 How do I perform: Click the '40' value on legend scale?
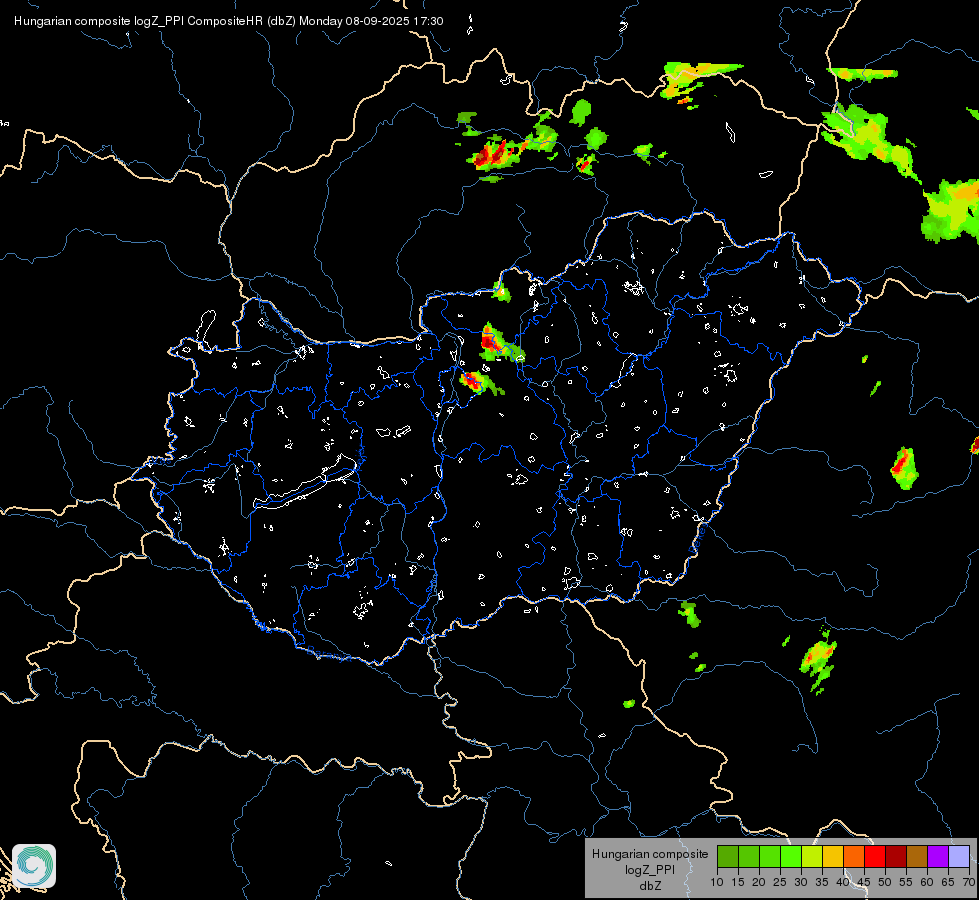point(843,883)
